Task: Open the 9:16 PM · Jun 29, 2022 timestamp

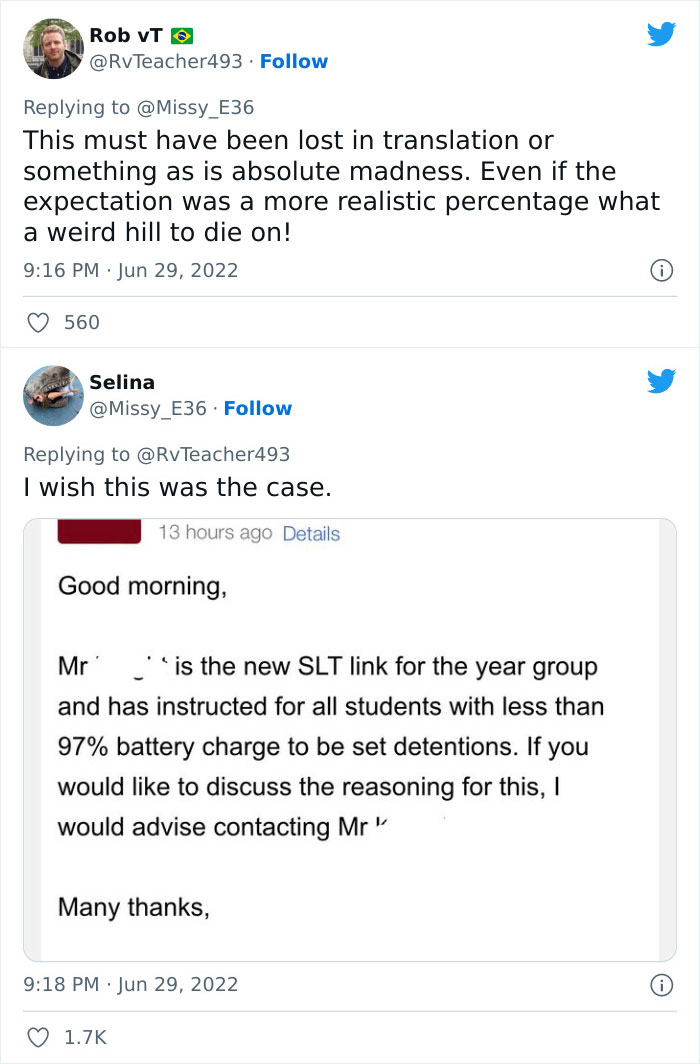Action: tap(131, 270)
